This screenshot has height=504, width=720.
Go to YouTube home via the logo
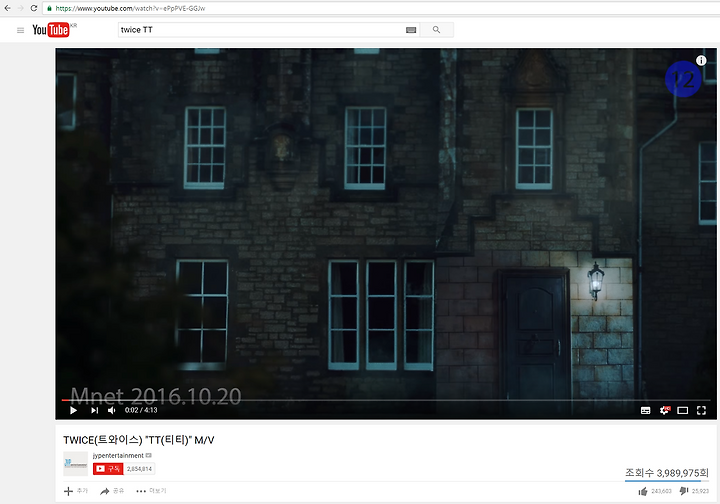pos(51,30)
